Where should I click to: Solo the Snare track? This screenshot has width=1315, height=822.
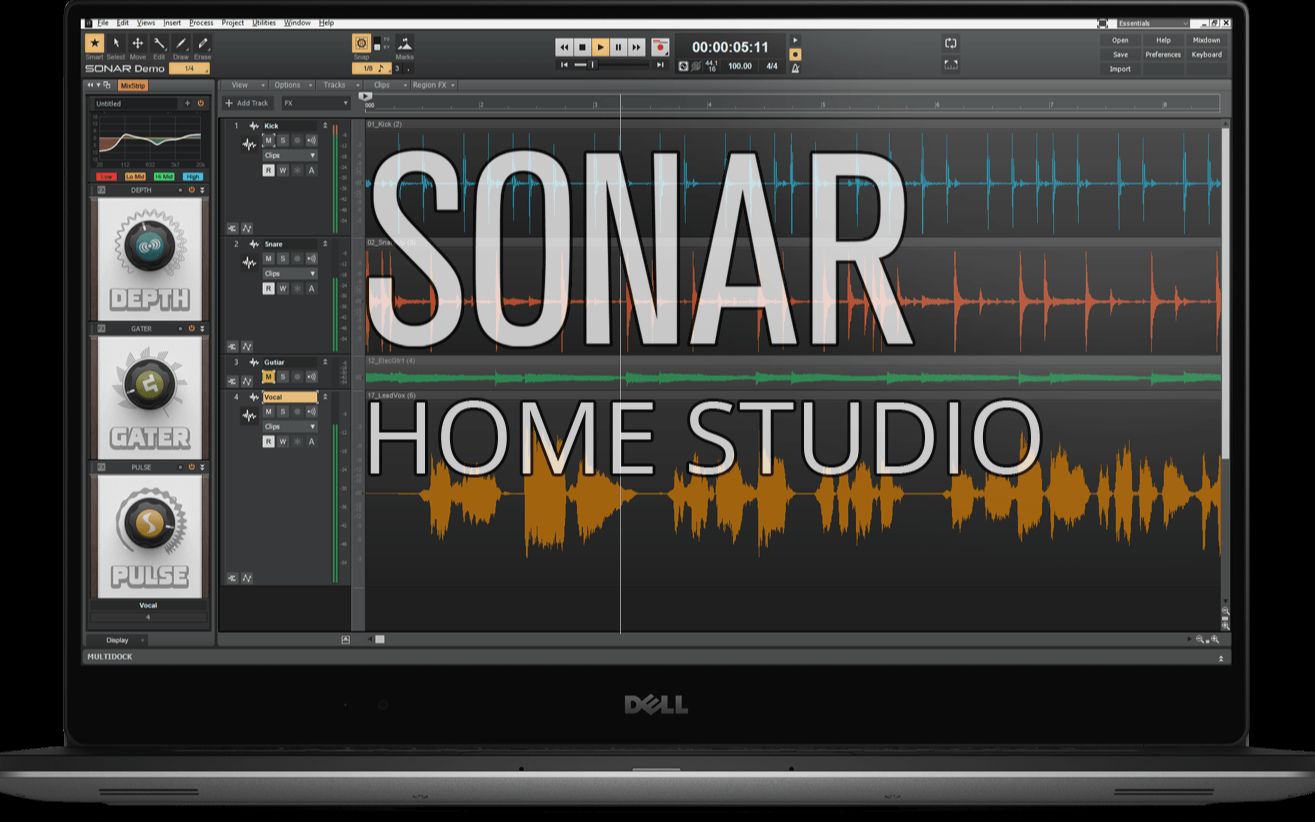tap(283, 259)
